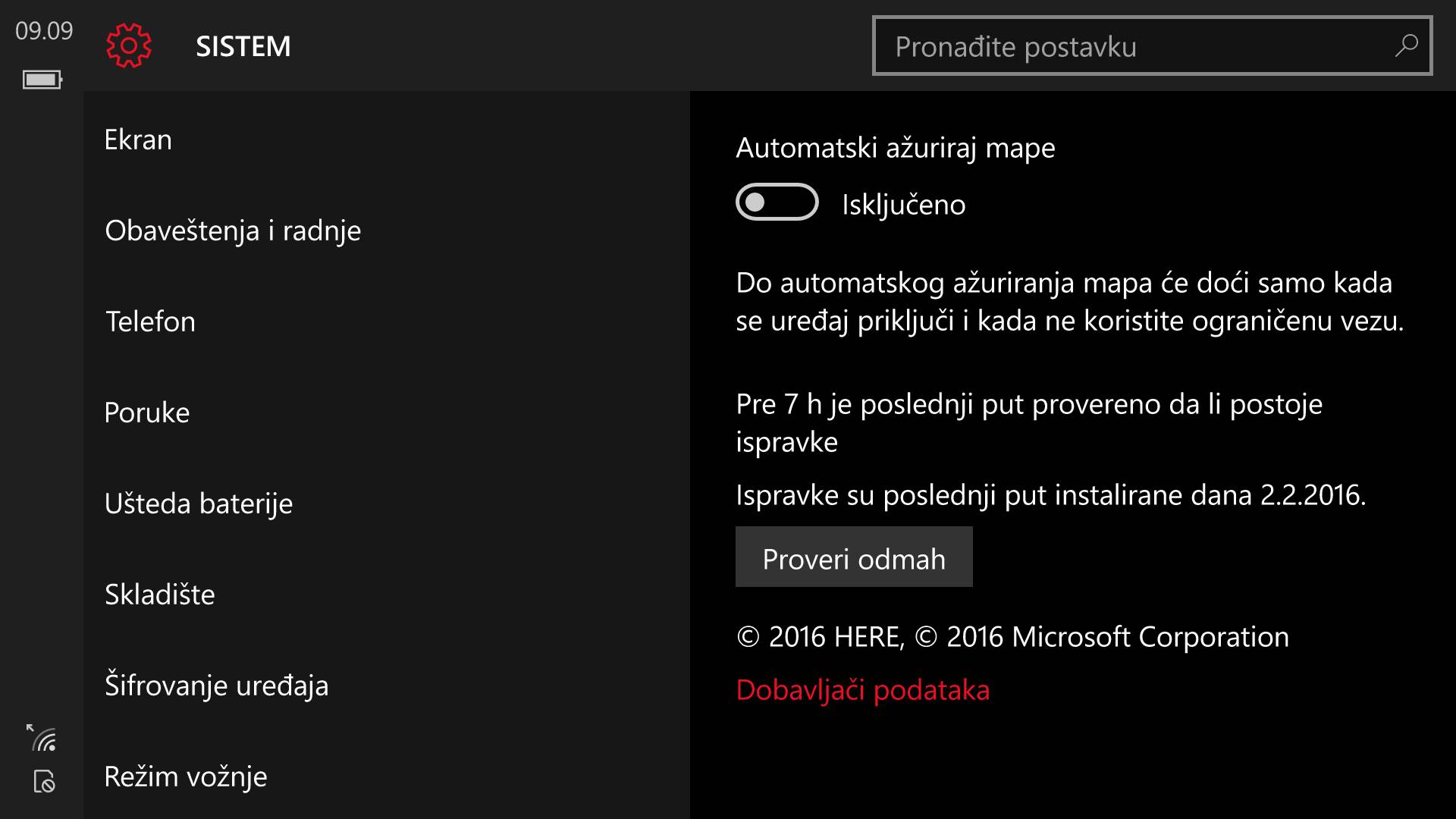Select Šifrovanje uređaja in the list
This screenshot has height=819, width=1456.
coord(217,685)
